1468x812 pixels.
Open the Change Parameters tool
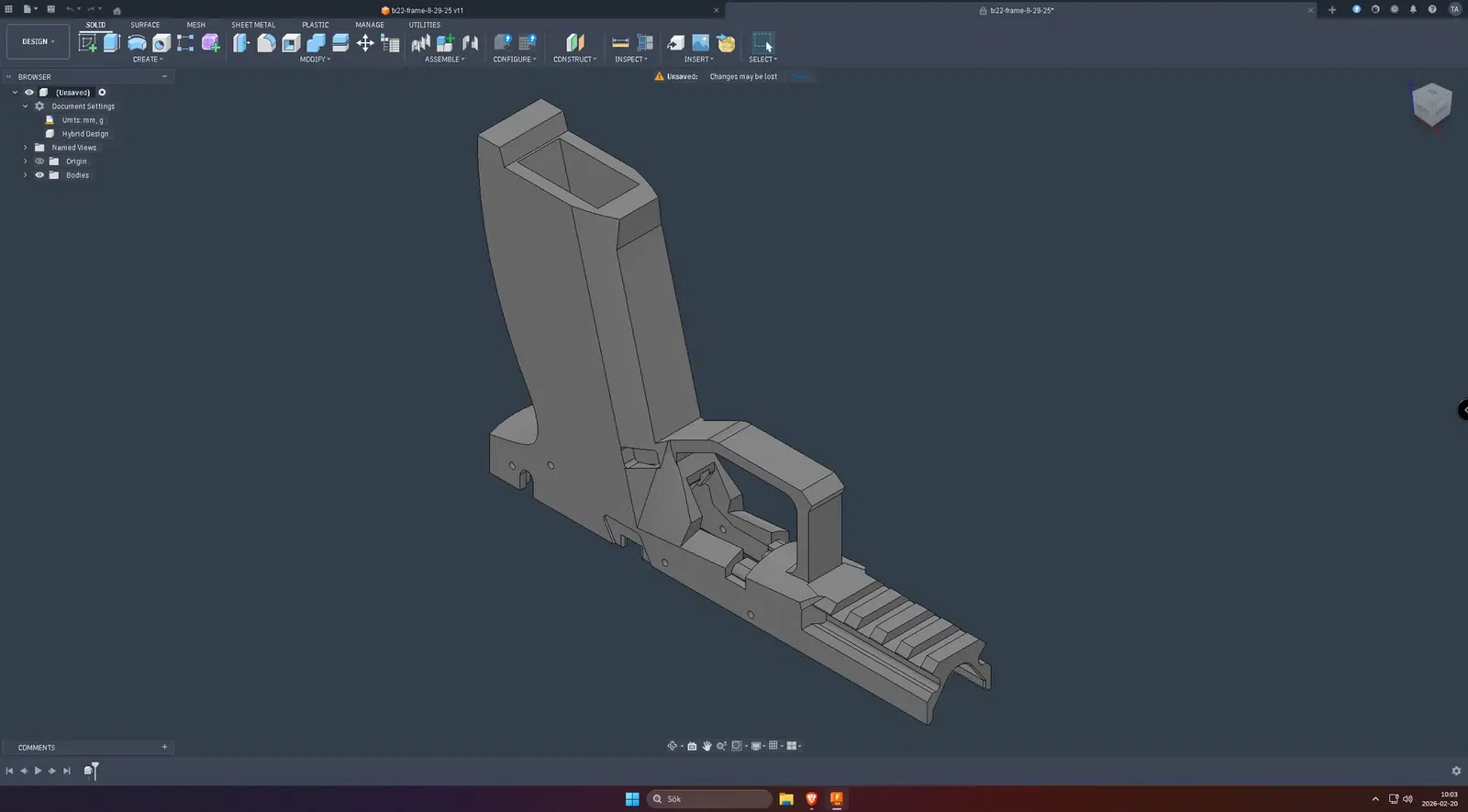click(x=390, y=42)
